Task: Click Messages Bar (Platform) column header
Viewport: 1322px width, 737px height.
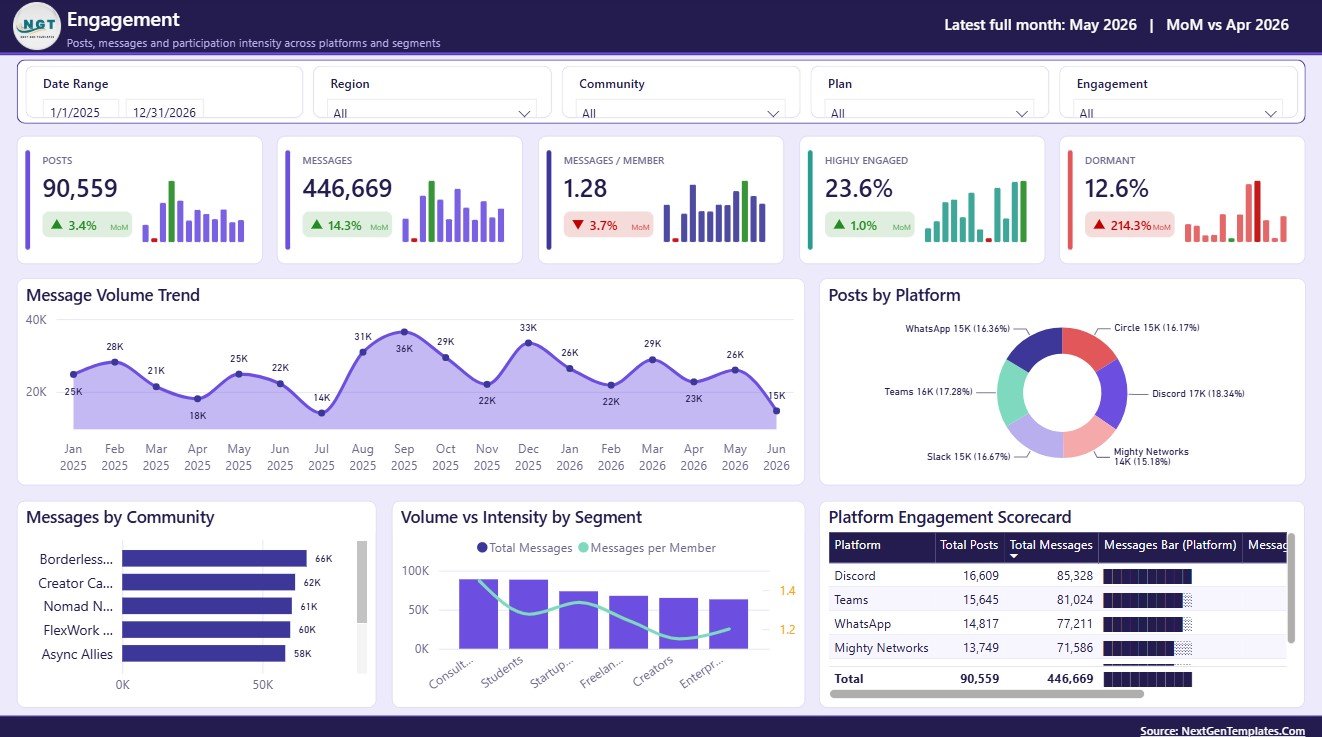Action: click(1170, 547)
